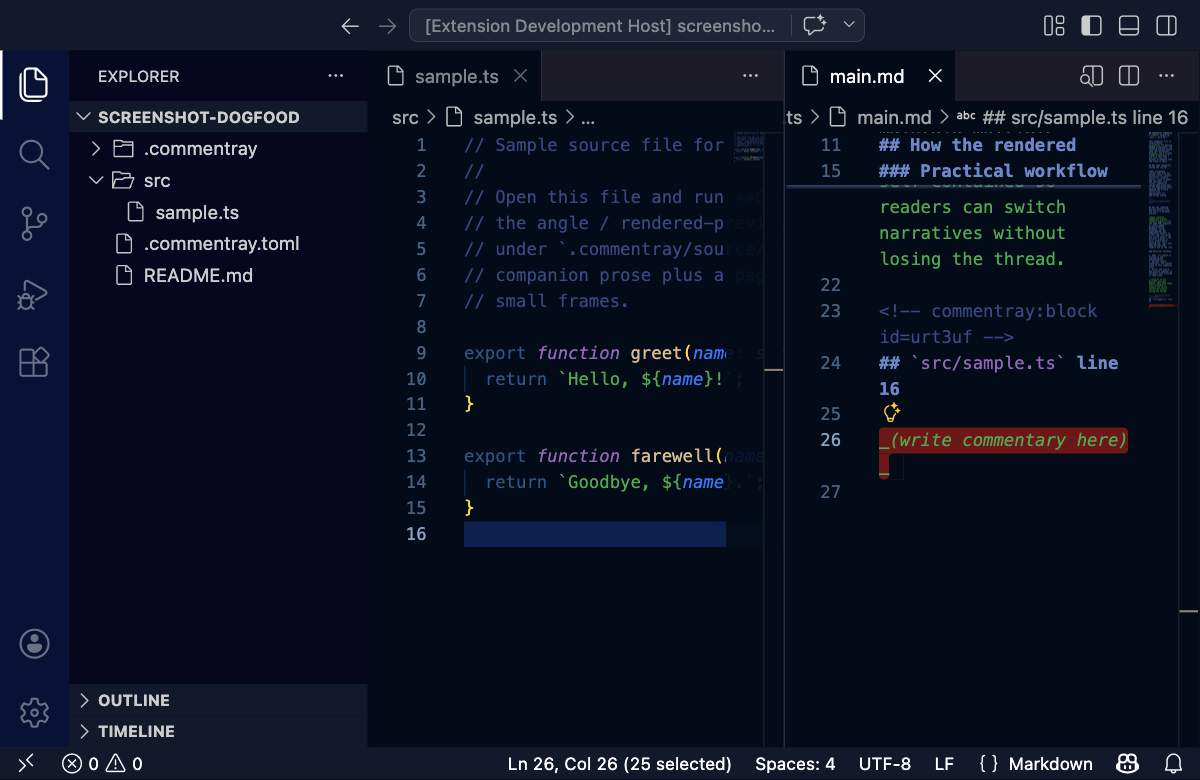Select src breadcrumb in left editor

(x=405, y=117)
